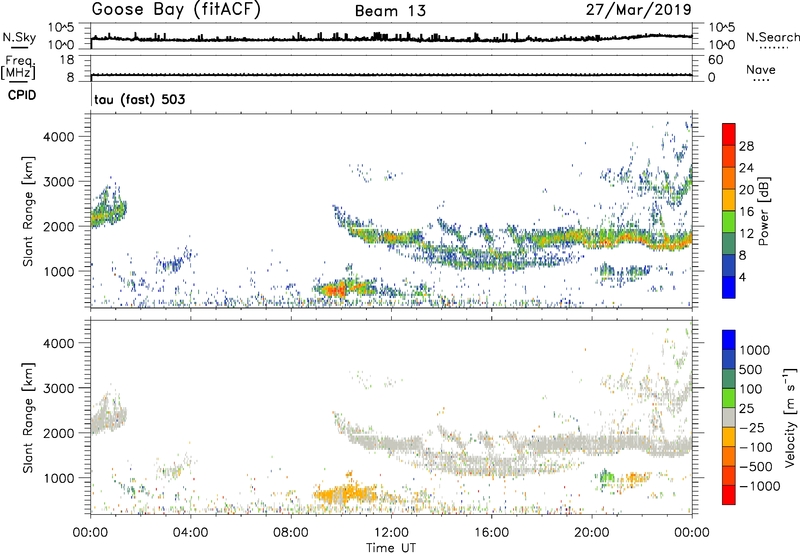Click the '16:00' time tick label
800x554 pixels.
[491, 533]
